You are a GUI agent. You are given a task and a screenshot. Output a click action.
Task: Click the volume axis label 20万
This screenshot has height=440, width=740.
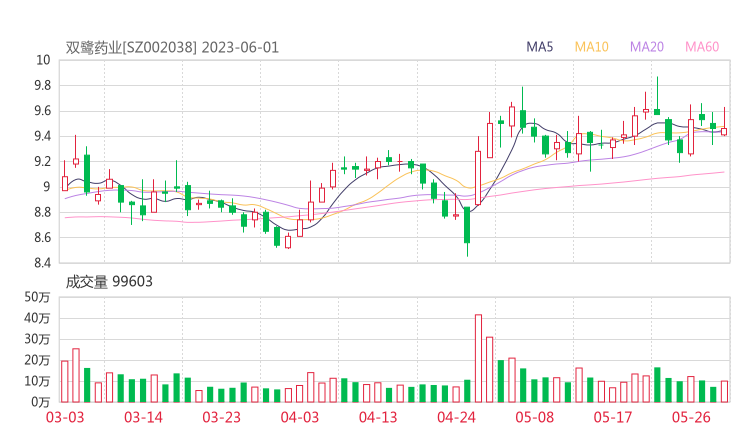pos(37,360)
